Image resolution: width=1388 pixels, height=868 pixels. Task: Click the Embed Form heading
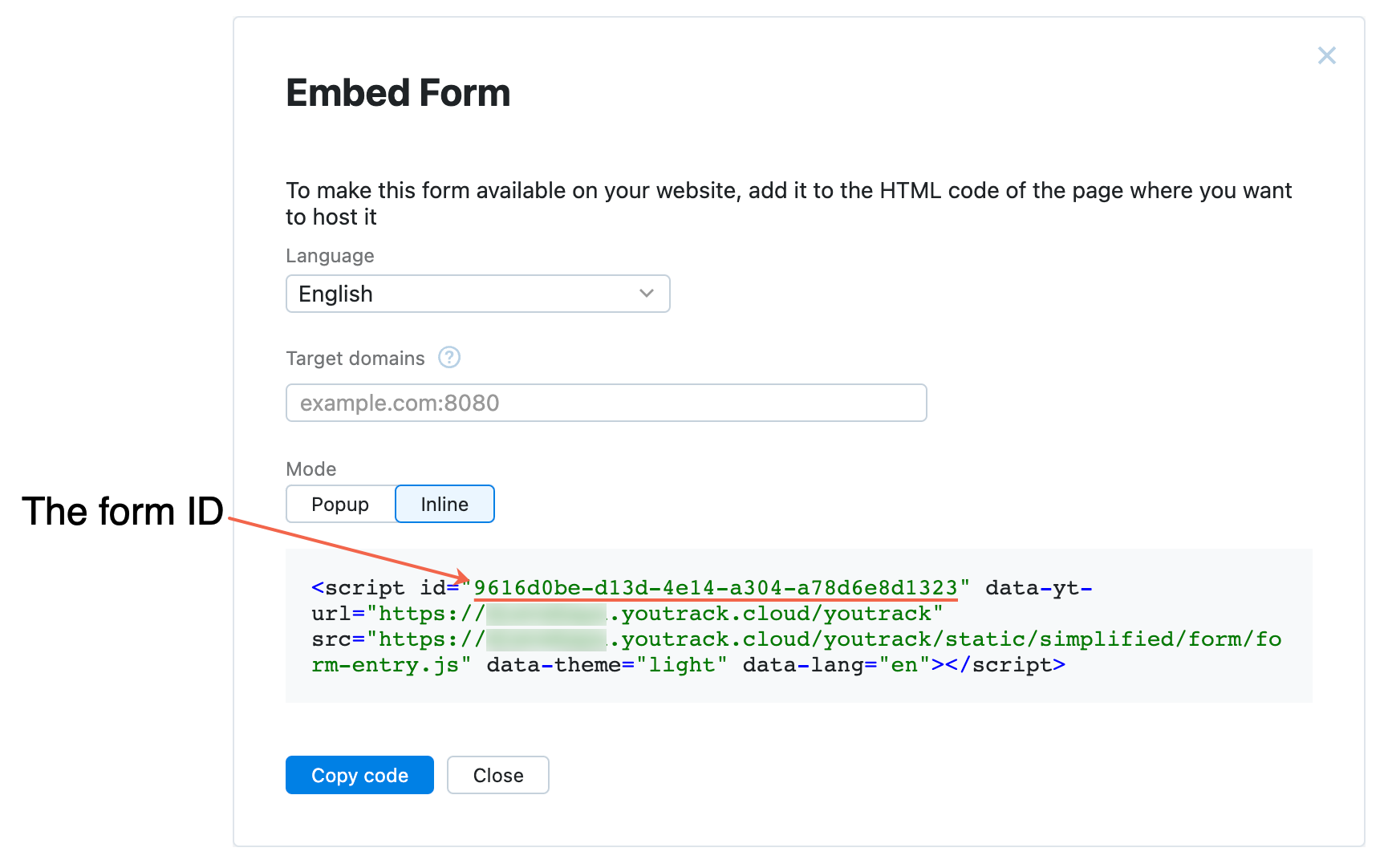coord(398,93)
